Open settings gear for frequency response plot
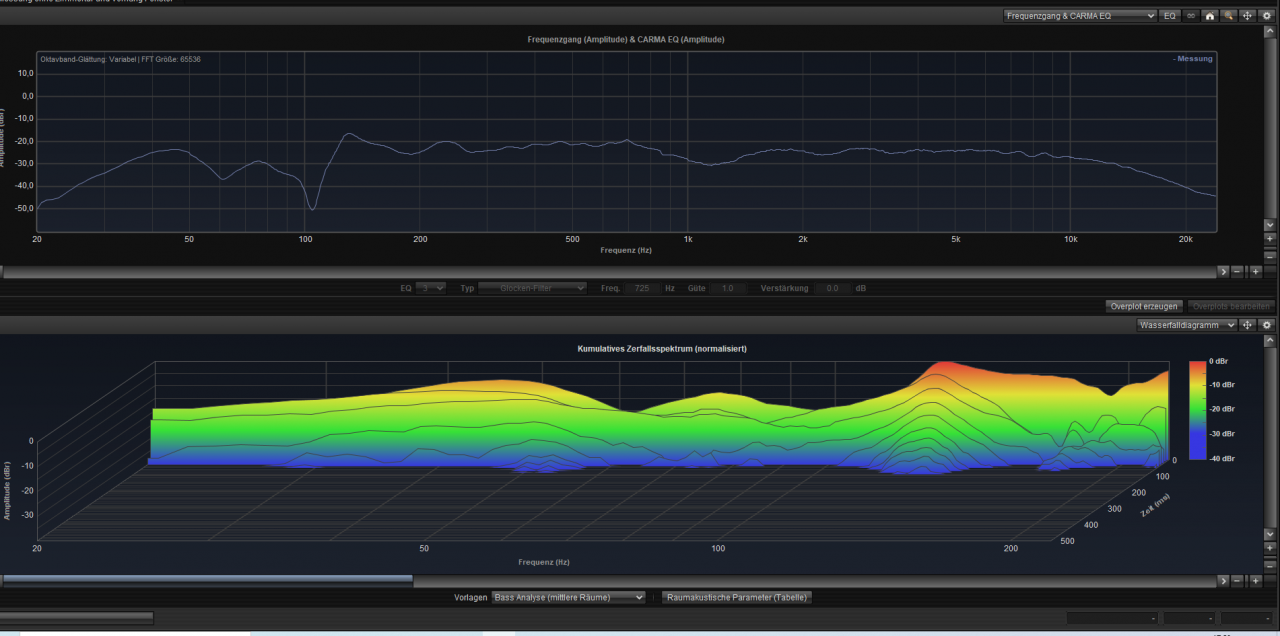 [x=1266, y=16]
